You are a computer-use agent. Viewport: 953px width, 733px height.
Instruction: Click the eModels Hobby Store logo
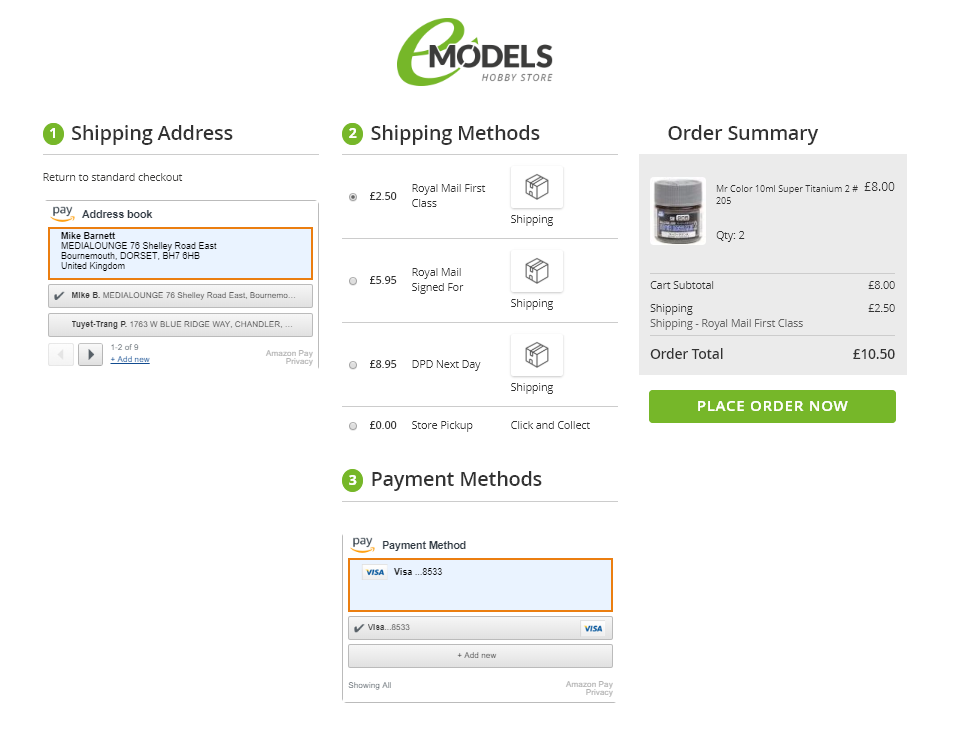[x=475, y=52]
